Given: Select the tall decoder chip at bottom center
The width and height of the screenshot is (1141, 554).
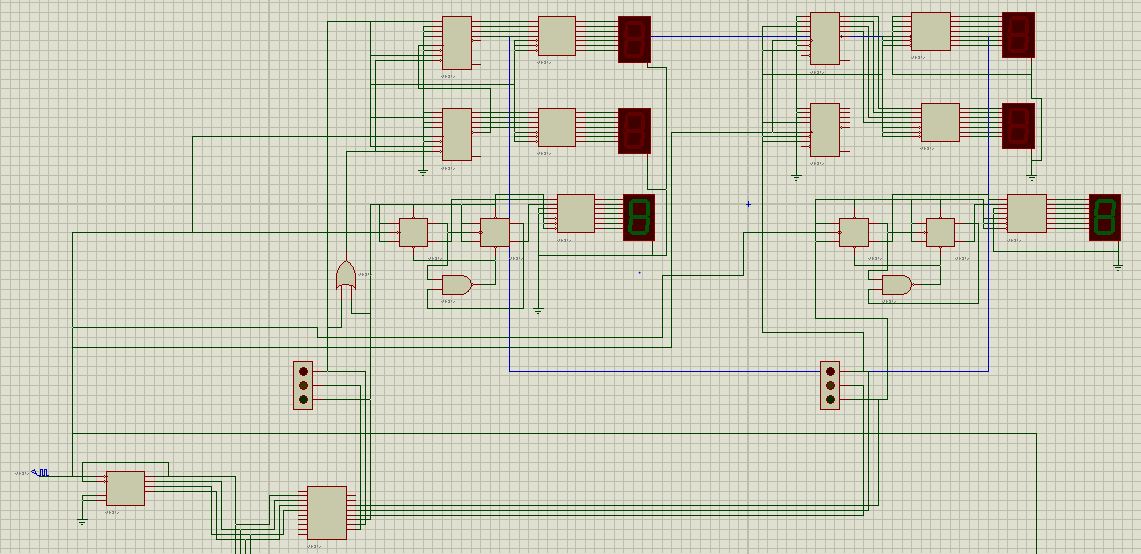Looking at the screenshot, I should click(x=327, y=513).
